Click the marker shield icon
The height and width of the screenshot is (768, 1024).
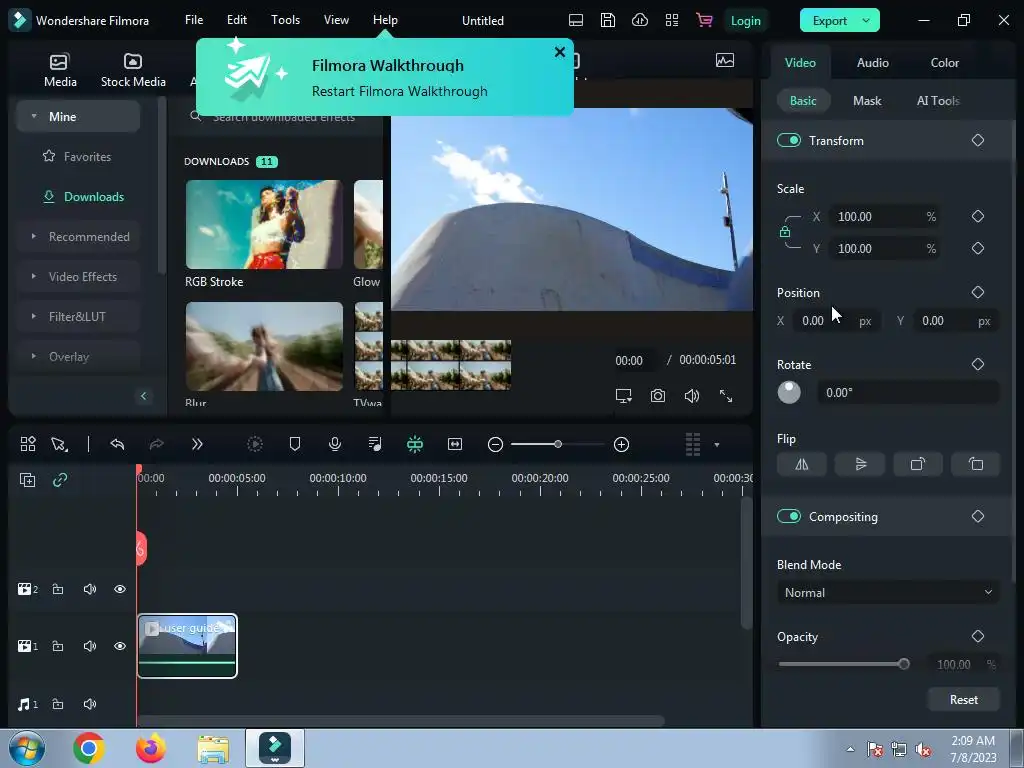(295, 445)
